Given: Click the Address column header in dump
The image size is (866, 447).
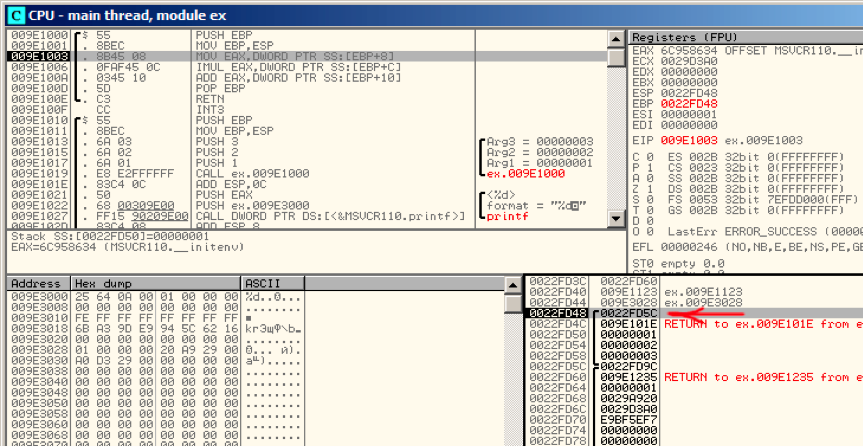Looking at the screenshot, I should coord(39,284).
